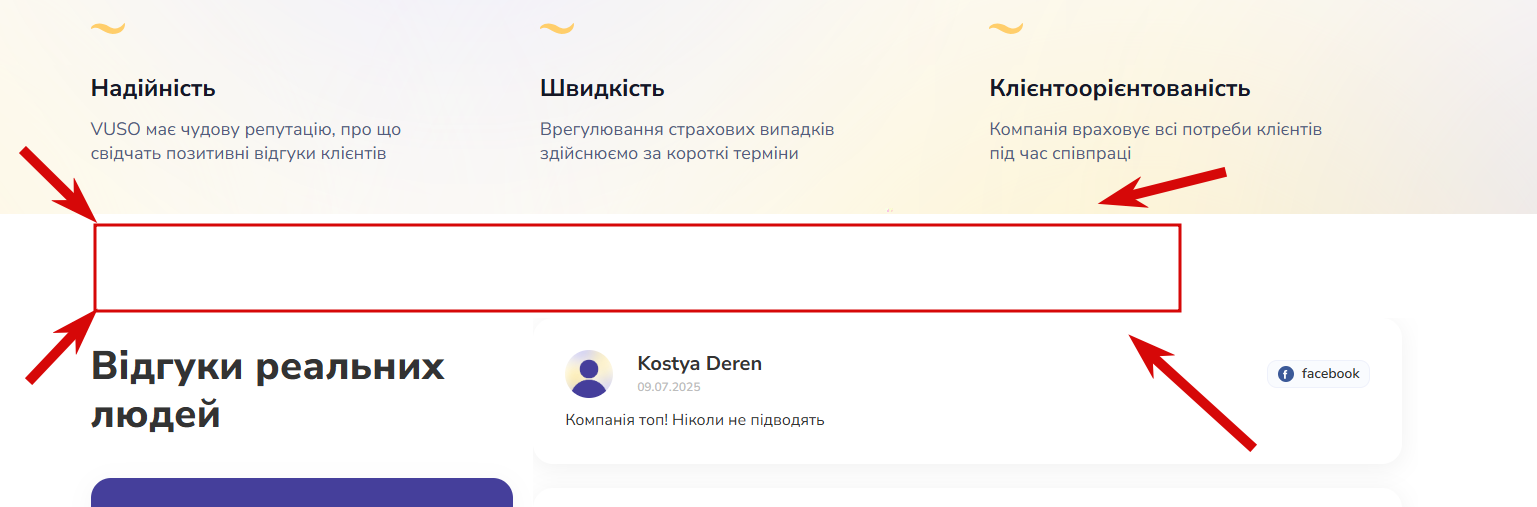
Task: Open Kostya Deren's avatar picture
Action: tap(589, 374)
